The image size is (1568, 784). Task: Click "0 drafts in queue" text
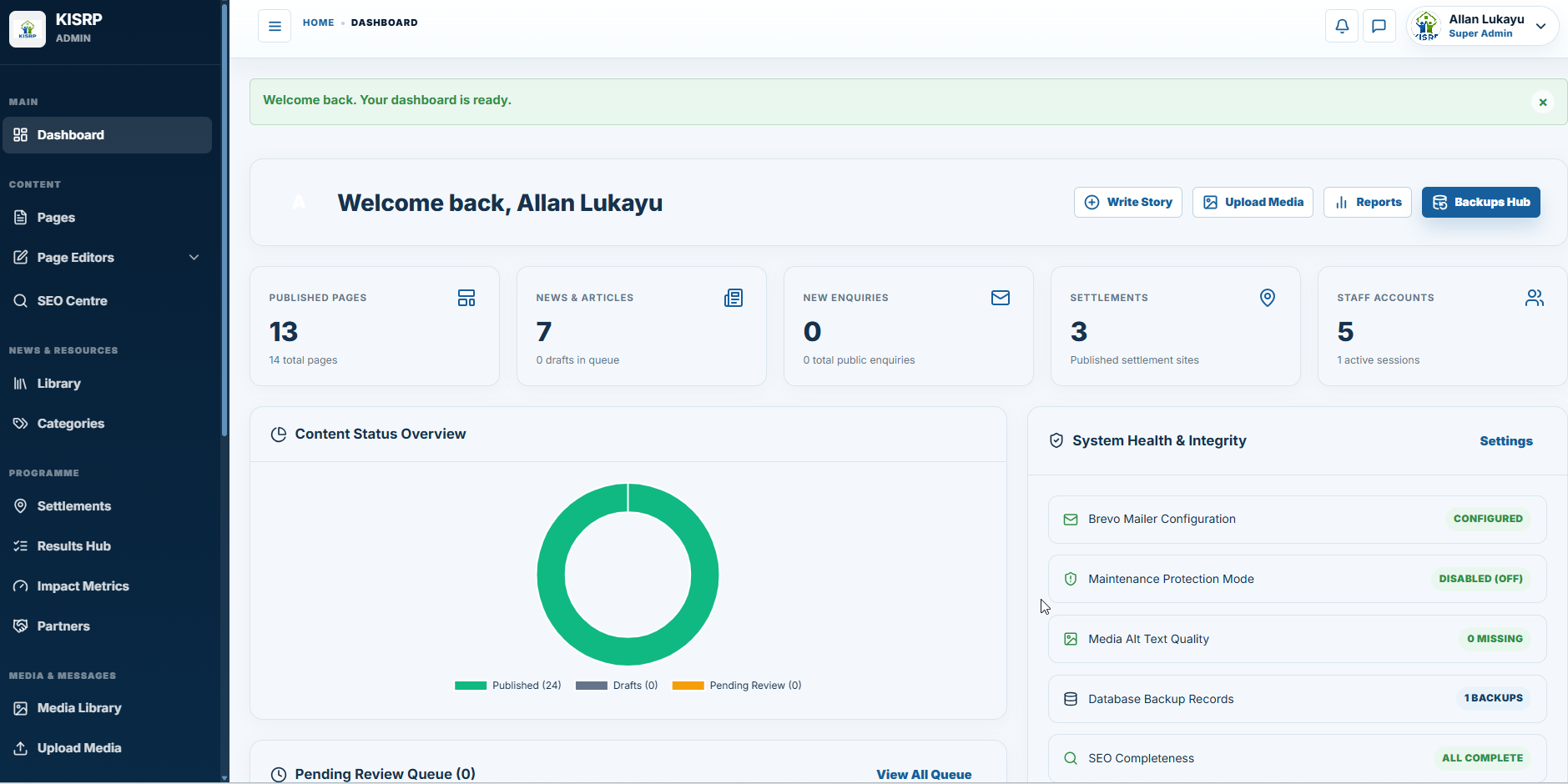click(x=577, y=360)
